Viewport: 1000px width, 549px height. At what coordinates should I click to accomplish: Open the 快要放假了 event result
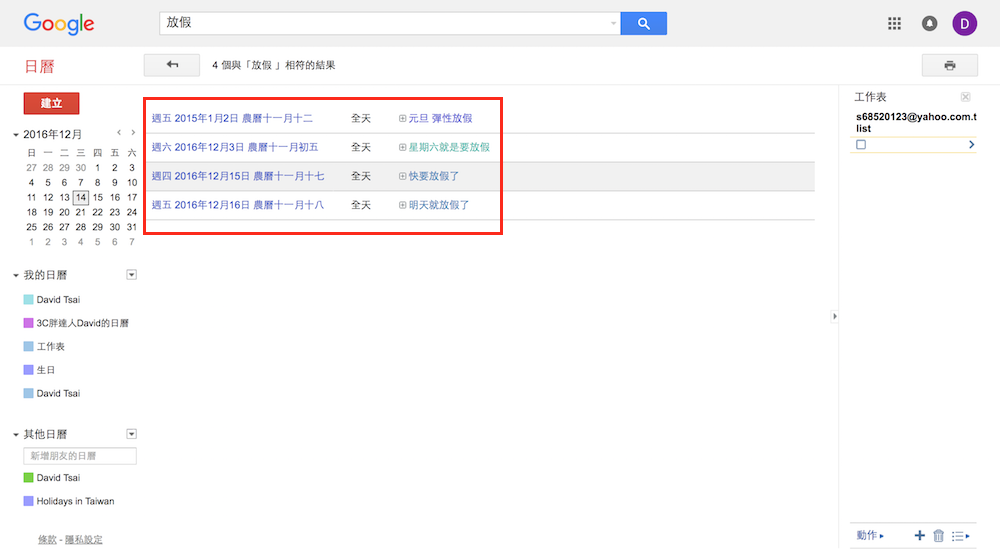click(x=434, y=176)
